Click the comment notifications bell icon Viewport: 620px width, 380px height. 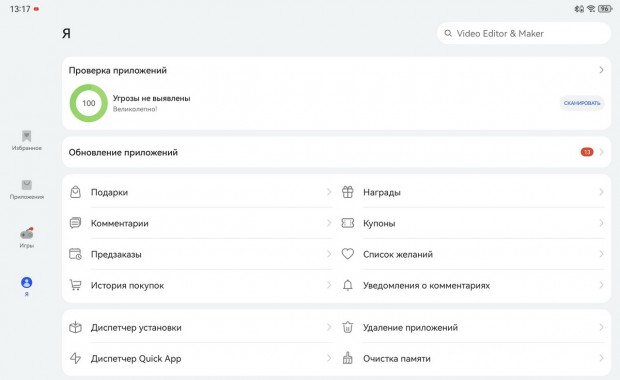(348, 285)
